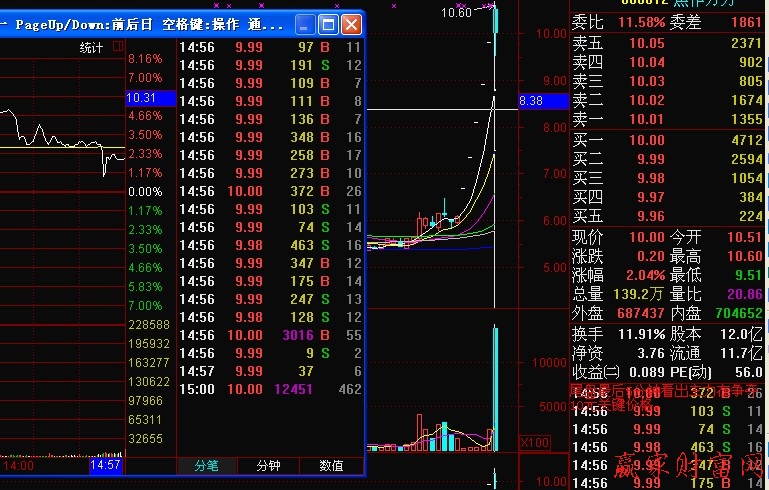Viewport: 769px width, 490px height.
Task: Click the 买五 buy-five price 9.96
Action: 647,216
